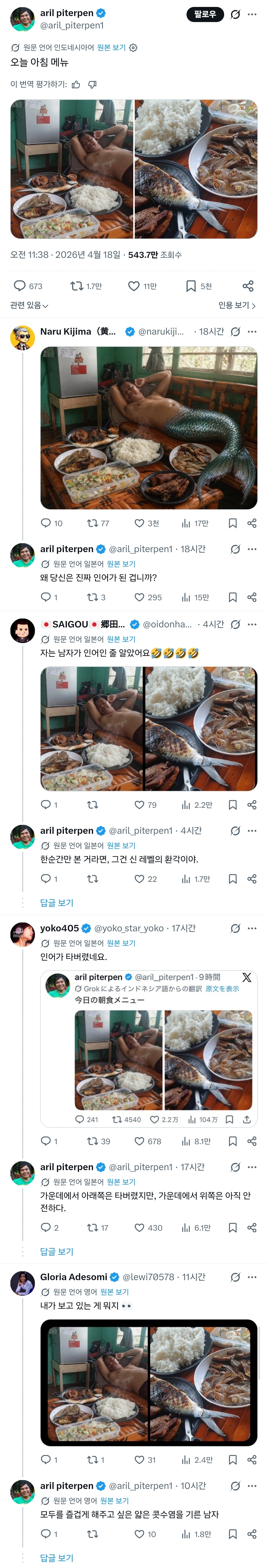
Task: Rate the translation with thumbs down
Action: pyautogui.click(x=92, y=85)
